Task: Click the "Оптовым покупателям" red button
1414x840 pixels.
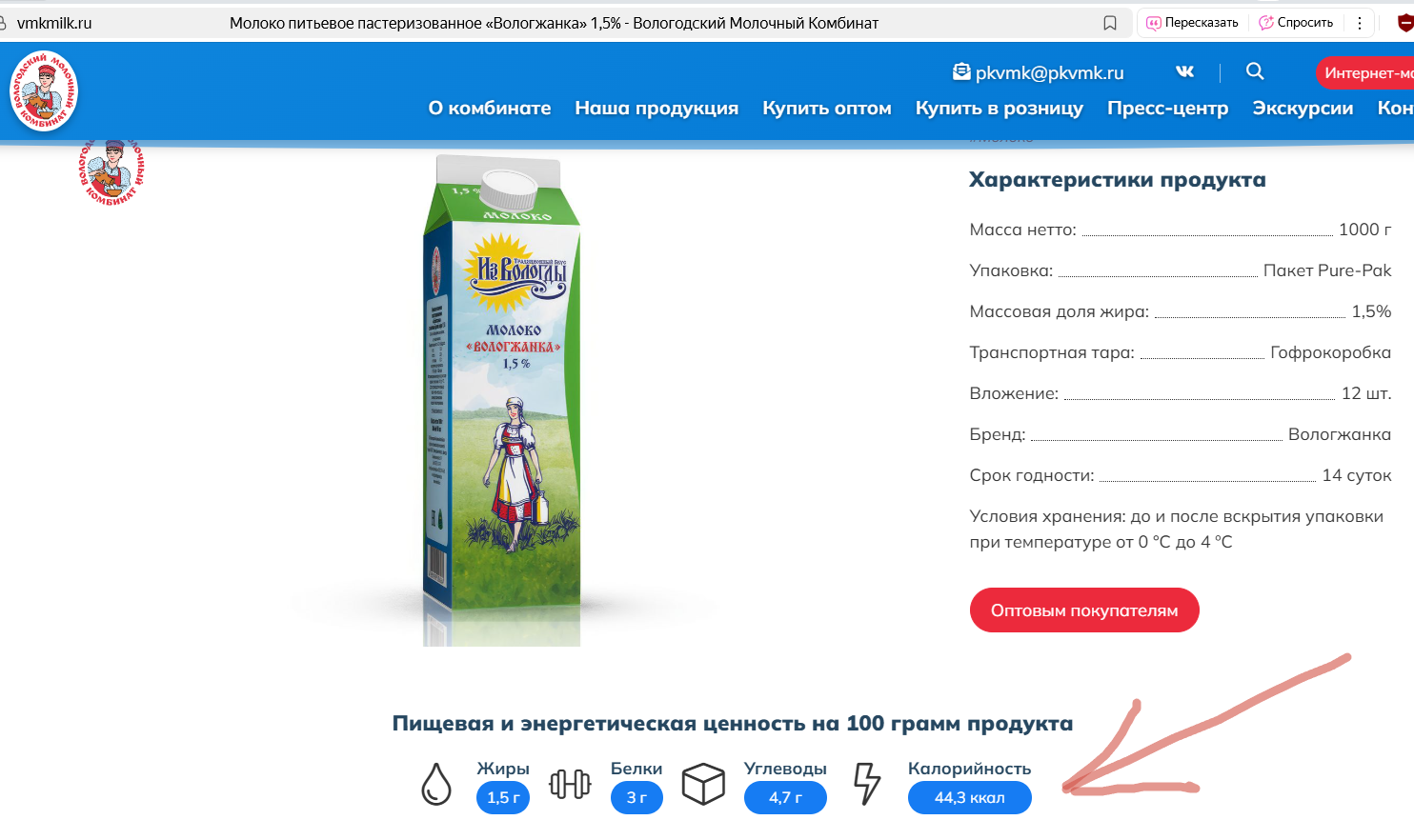Action: coord(1084,610)
